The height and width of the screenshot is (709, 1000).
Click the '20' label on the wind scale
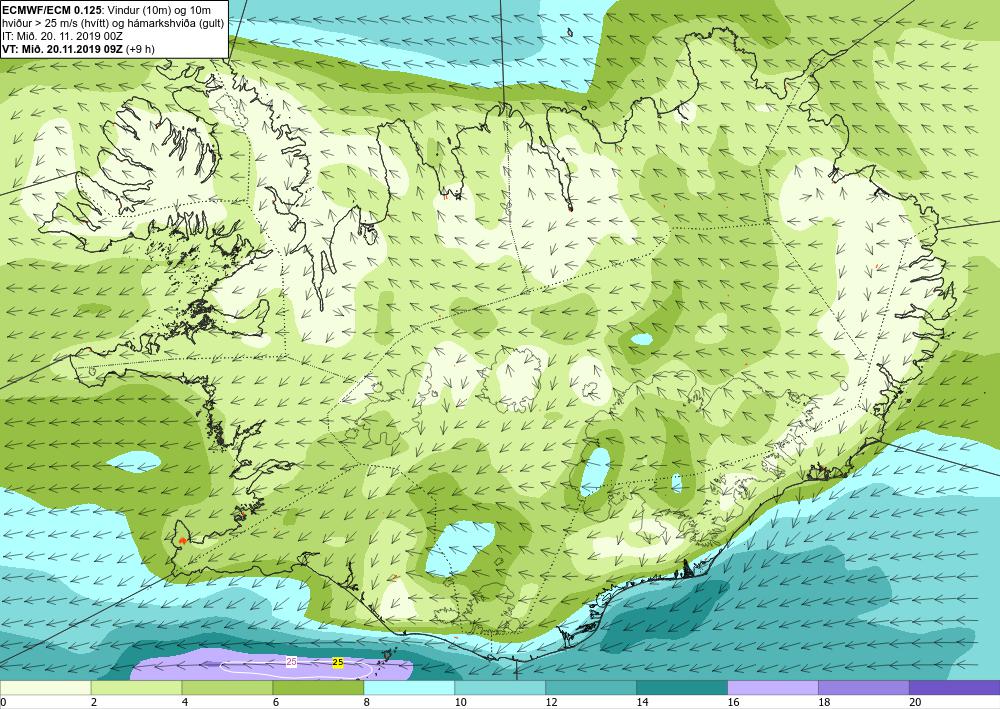[915, 703]
